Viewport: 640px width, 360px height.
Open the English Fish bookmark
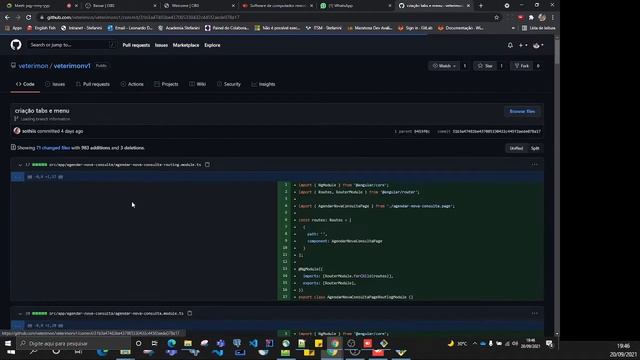pyautogui.click(x=41, y=28)
